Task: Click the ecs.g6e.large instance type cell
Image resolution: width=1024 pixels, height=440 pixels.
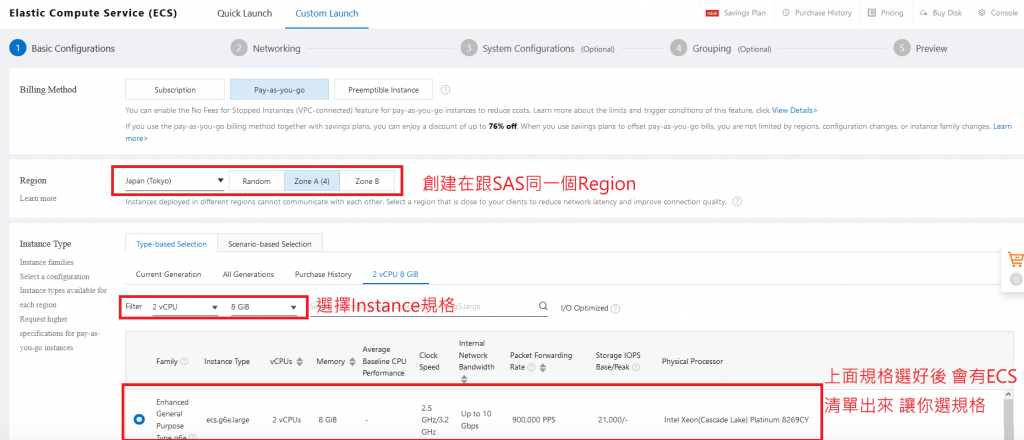Action: pos(227,420)
